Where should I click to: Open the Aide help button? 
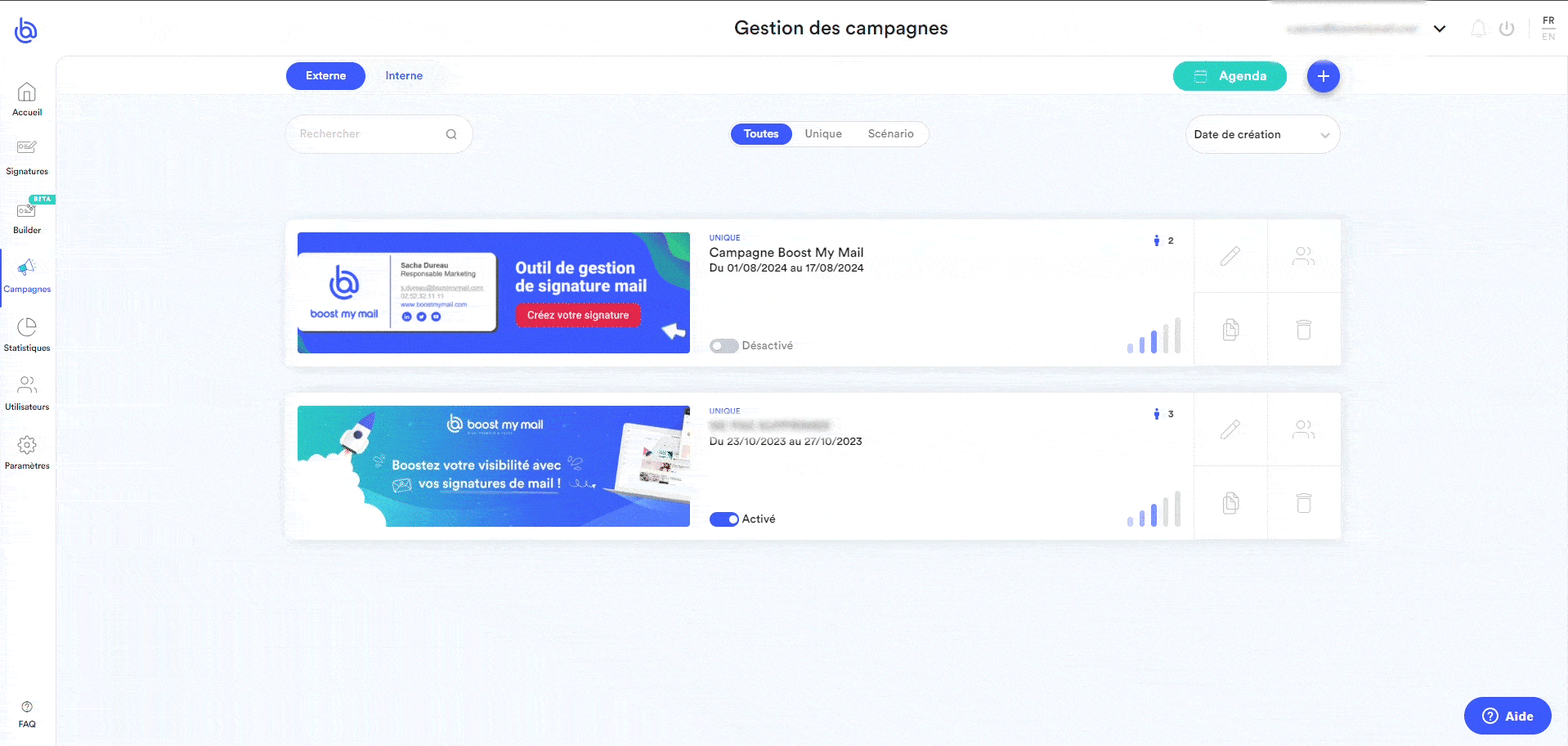1508,716
